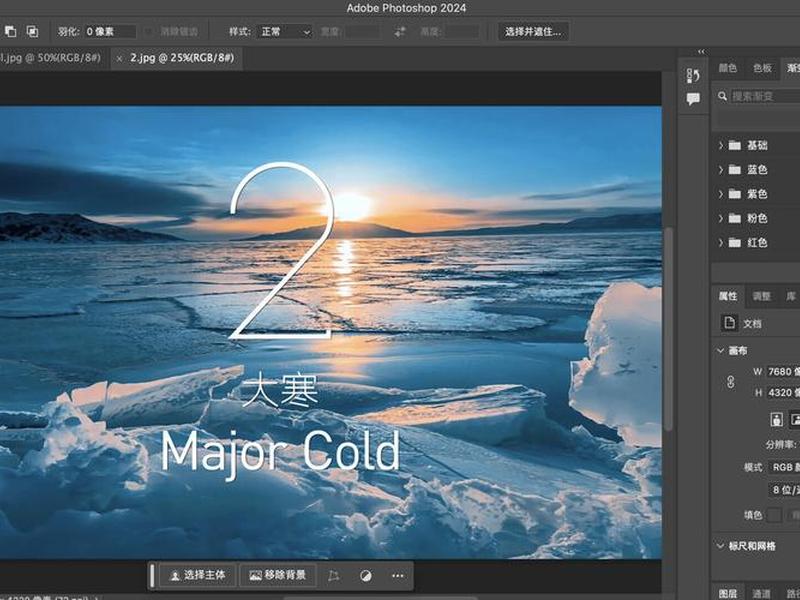
Task: Click the 羽化 feather value field
Action: [x=110, y=32]
